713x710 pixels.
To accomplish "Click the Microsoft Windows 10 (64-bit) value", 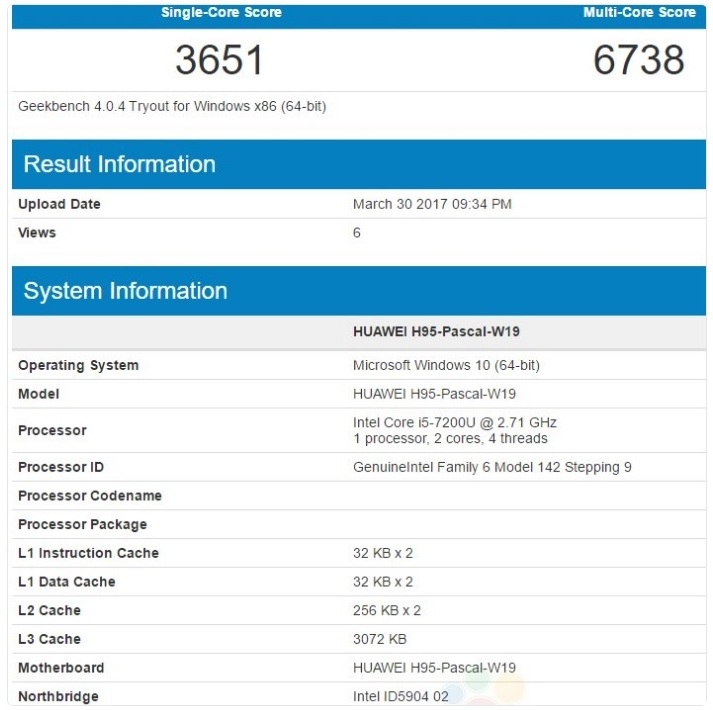I will pos(446,365).
